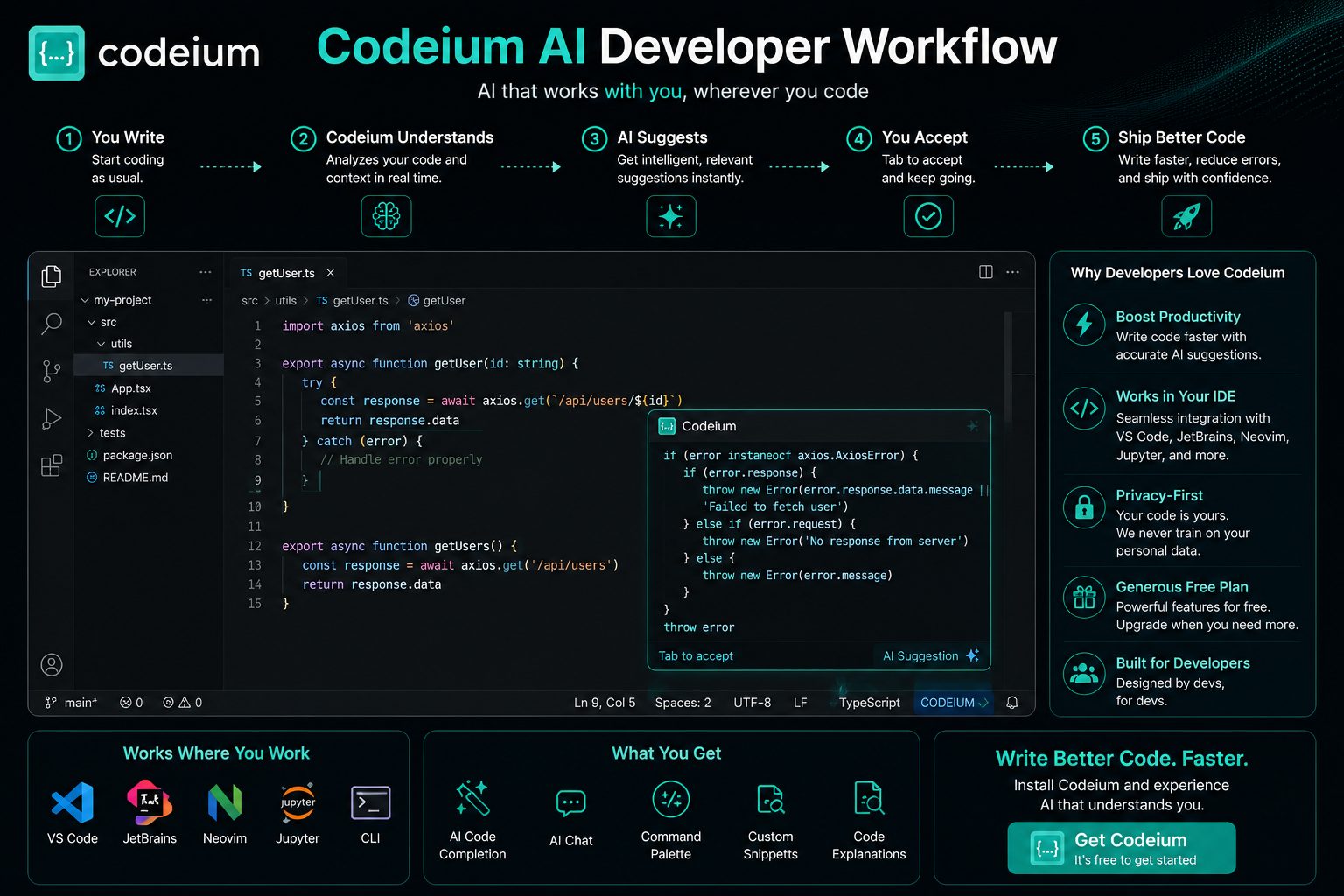Open the TypeScript language mode selector
This screenshot has height=896, width=1344.
(869, 703)
